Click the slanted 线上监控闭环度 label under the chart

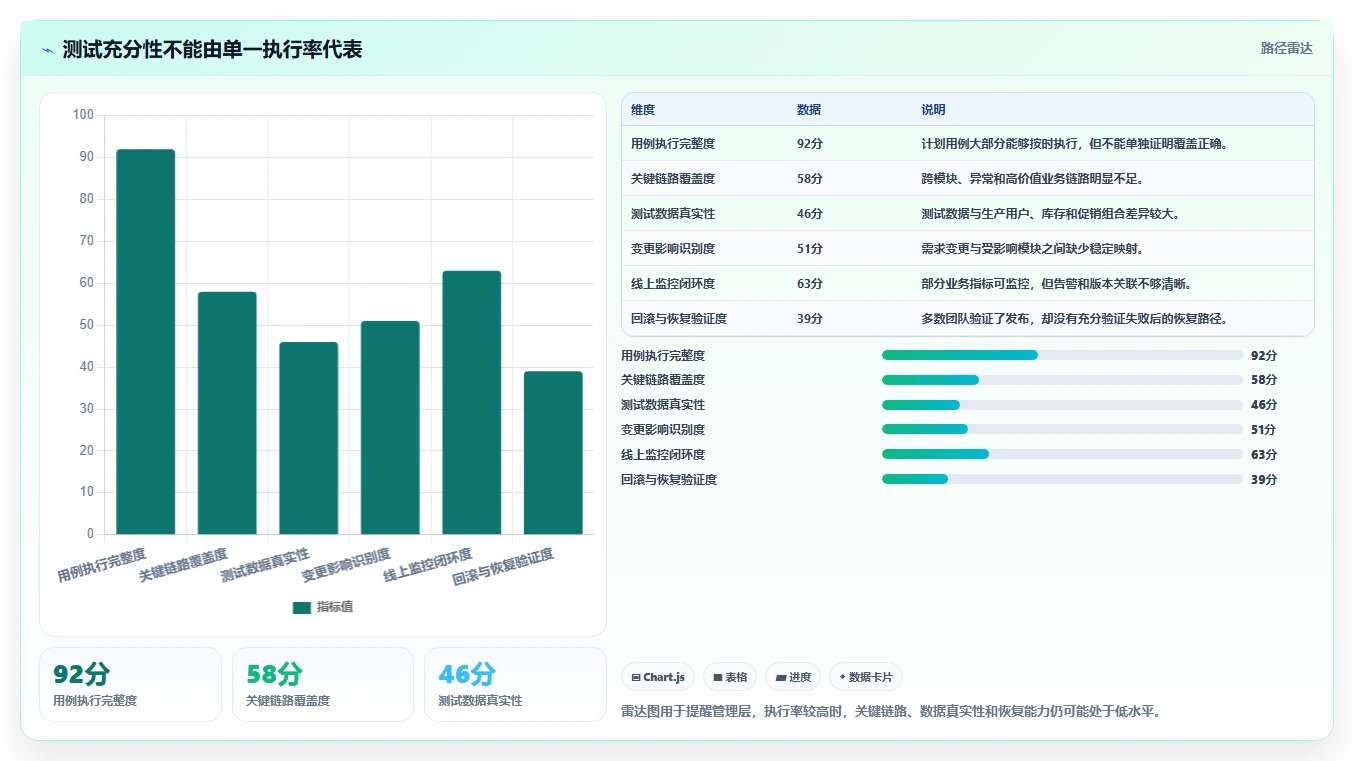point(428,565)
